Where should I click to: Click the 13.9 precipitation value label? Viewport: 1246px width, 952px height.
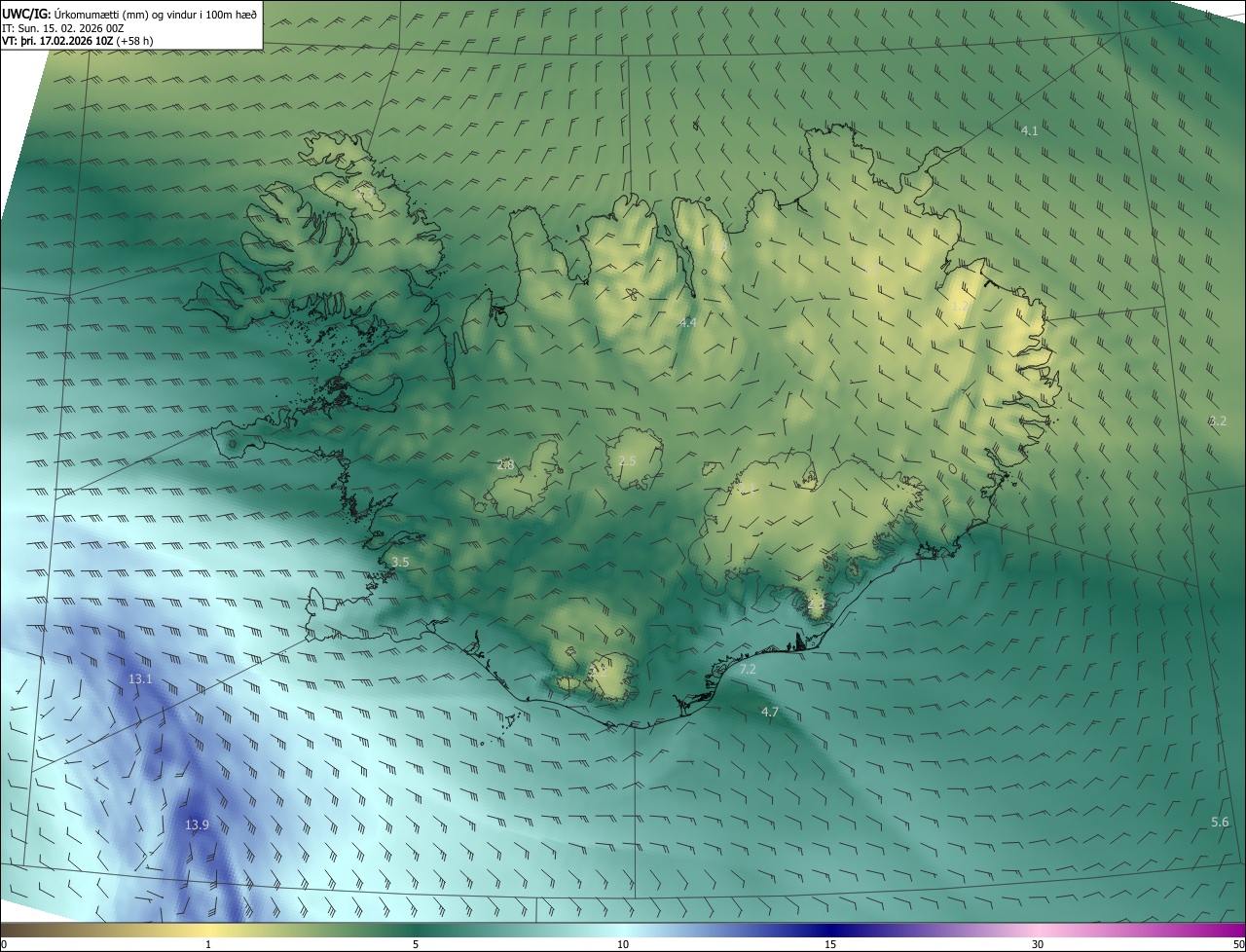[x=197, y=824]
